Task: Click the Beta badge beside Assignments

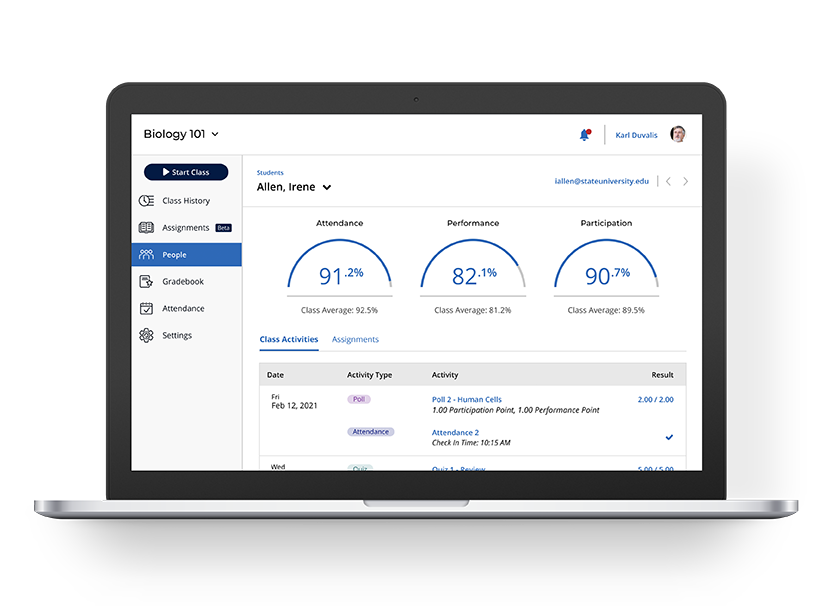Action: 223,228
